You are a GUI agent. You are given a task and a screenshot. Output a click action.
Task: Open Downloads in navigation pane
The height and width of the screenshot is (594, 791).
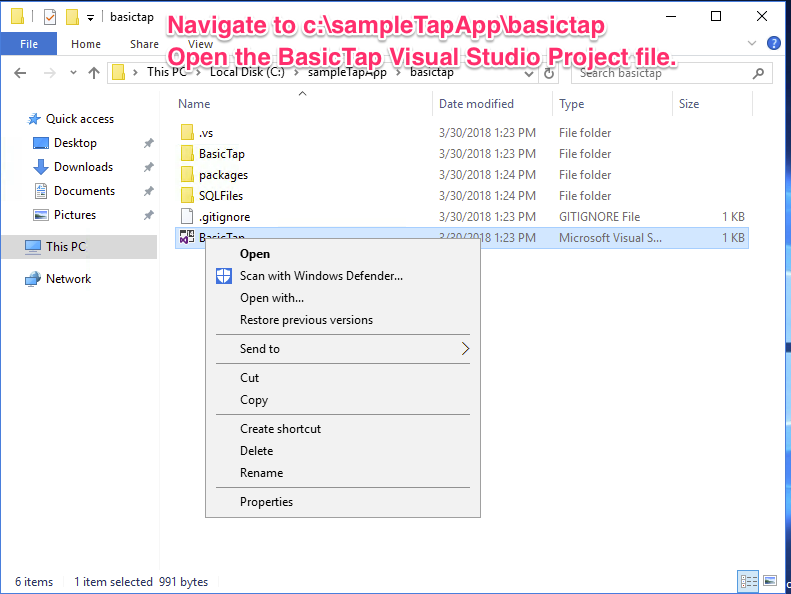tap(83, 167)
